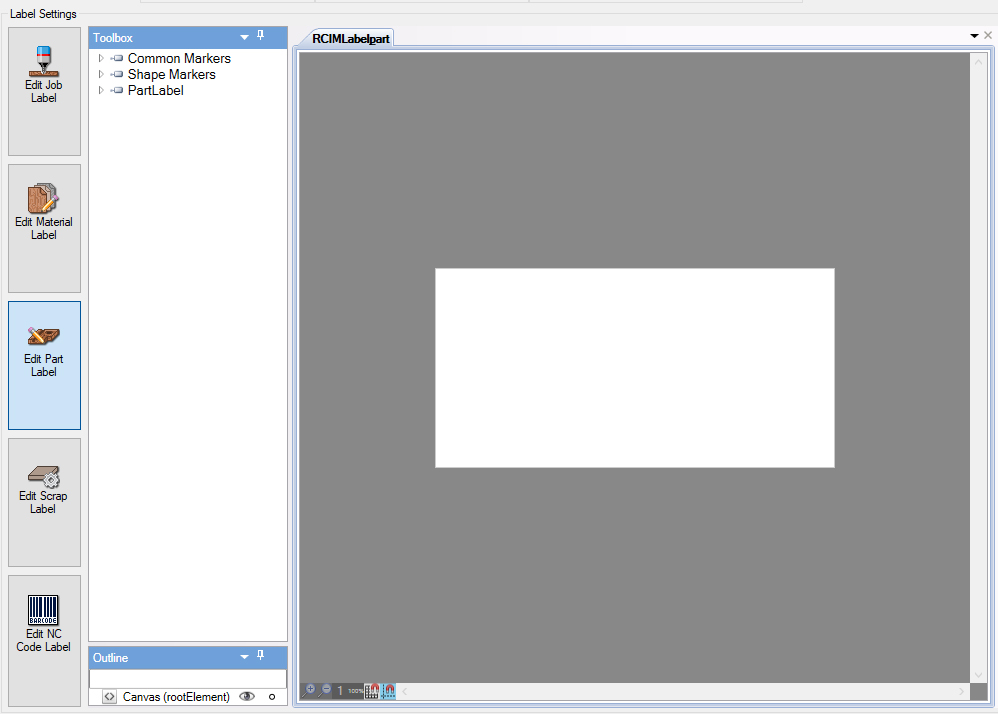Switch to the RCIMLabelpart tab

tap(351, 39)
